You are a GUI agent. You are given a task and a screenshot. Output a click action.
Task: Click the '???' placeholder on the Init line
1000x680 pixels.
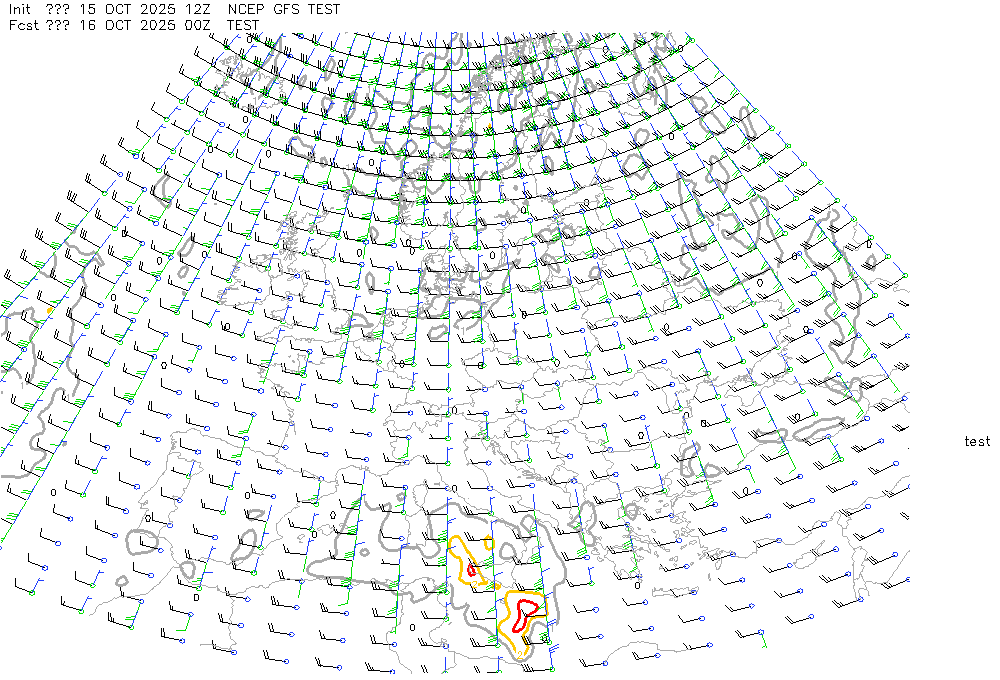click(57, 9)
